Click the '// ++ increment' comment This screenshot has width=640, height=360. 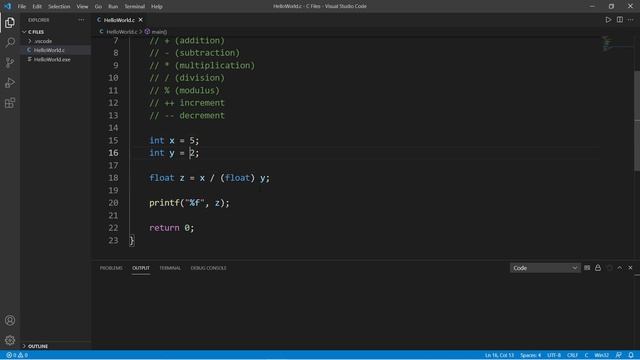pyautogui.click(x=187, y=103)
